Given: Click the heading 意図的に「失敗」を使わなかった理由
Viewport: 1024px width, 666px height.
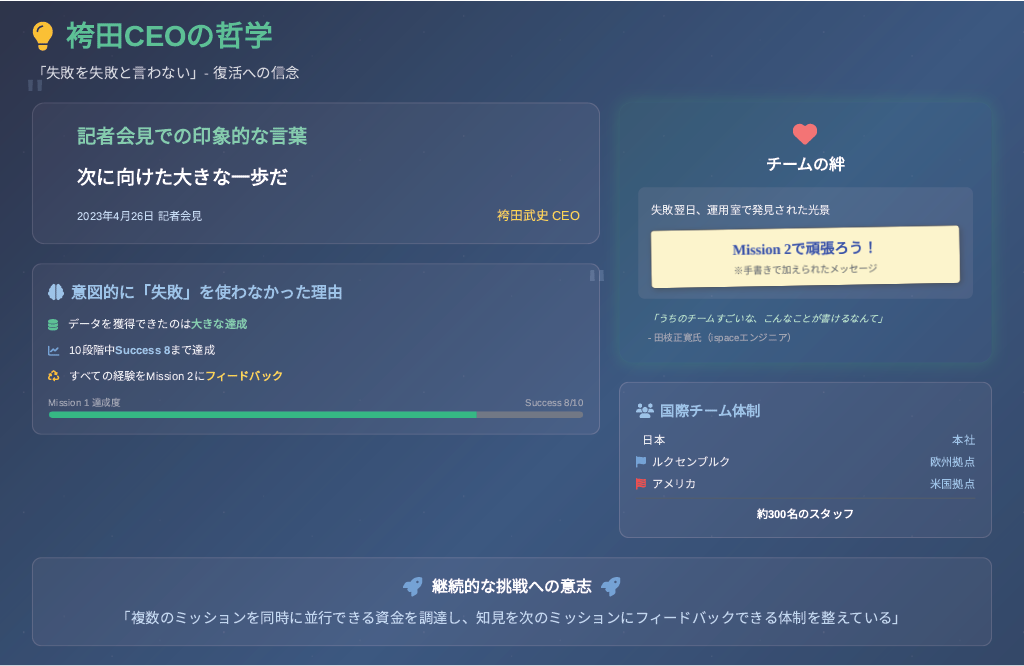Looking at the screenshot, I should (x=206, y=292).
